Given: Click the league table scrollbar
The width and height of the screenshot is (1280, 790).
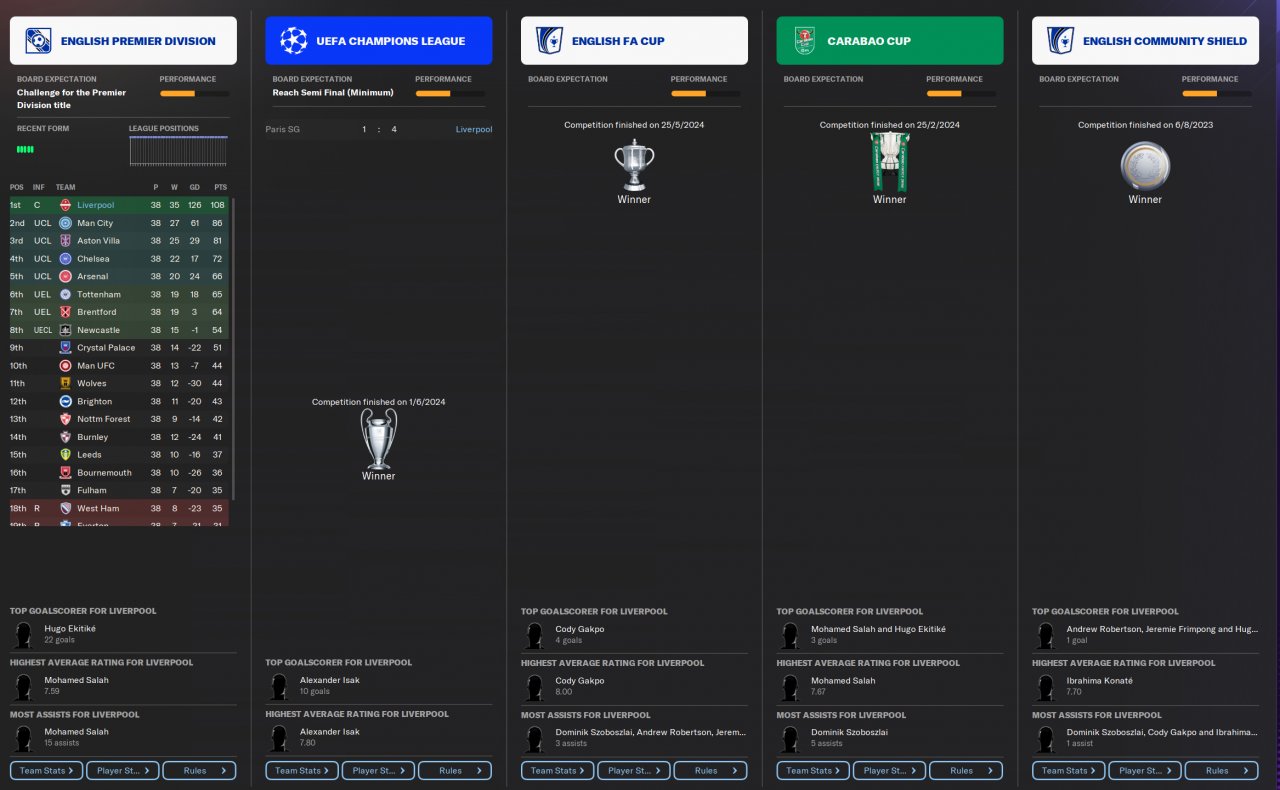Looking at the screenshot, I should point(234,349).
